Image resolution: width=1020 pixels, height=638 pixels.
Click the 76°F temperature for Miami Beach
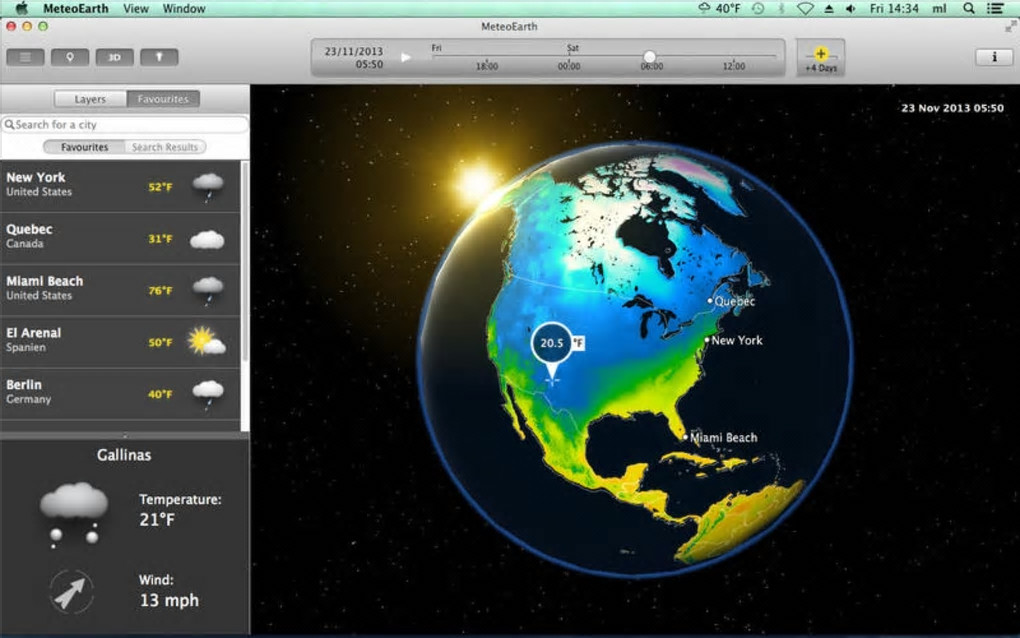pos(160,291)
